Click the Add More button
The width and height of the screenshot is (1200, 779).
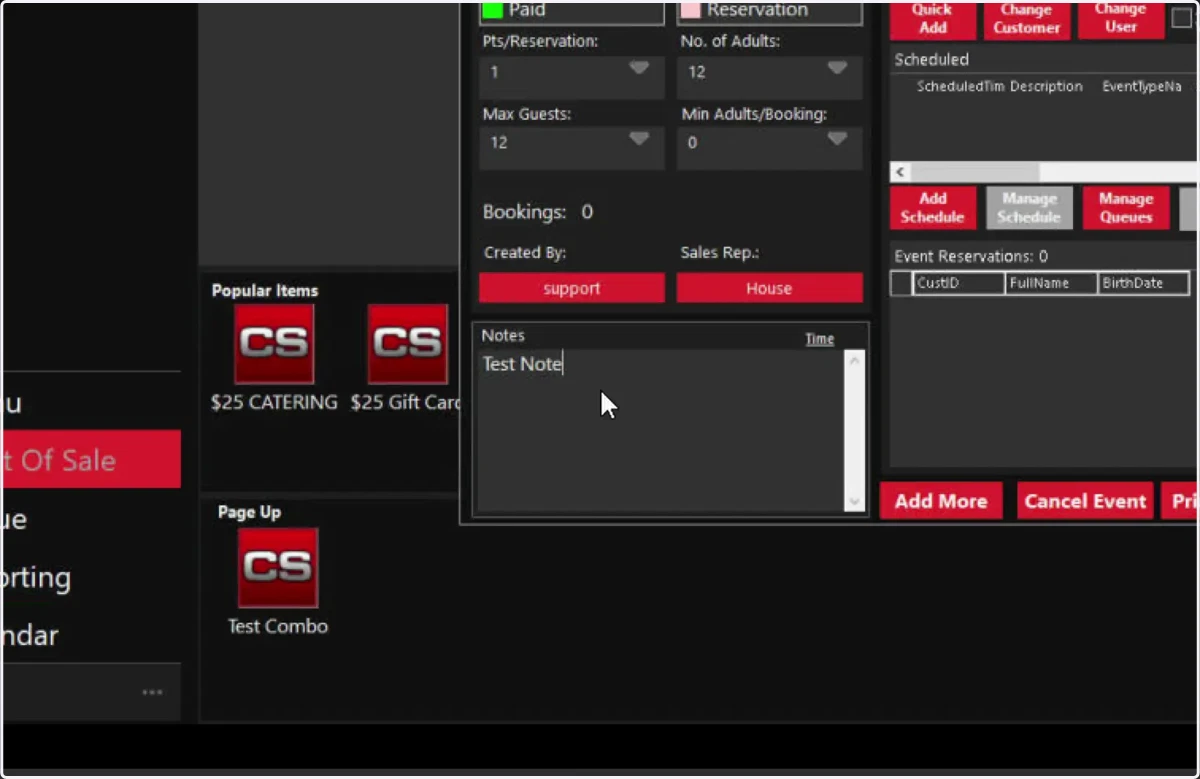941,501
